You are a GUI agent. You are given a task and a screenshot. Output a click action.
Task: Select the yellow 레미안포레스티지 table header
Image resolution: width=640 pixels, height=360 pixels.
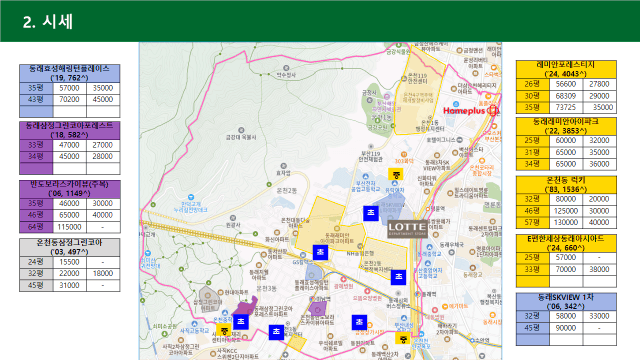566,69
